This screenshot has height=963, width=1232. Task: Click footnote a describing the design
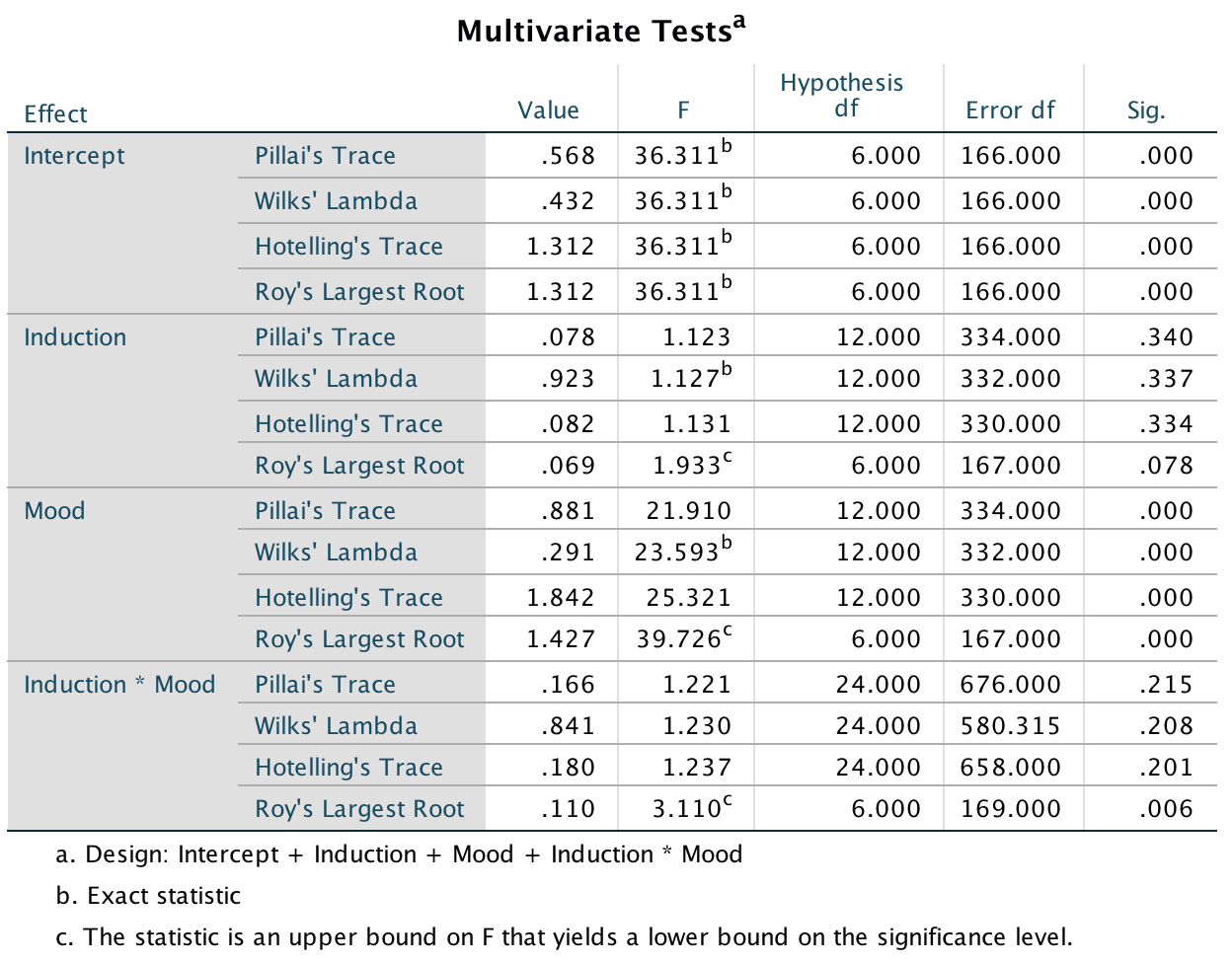click(x=399, y=854)
